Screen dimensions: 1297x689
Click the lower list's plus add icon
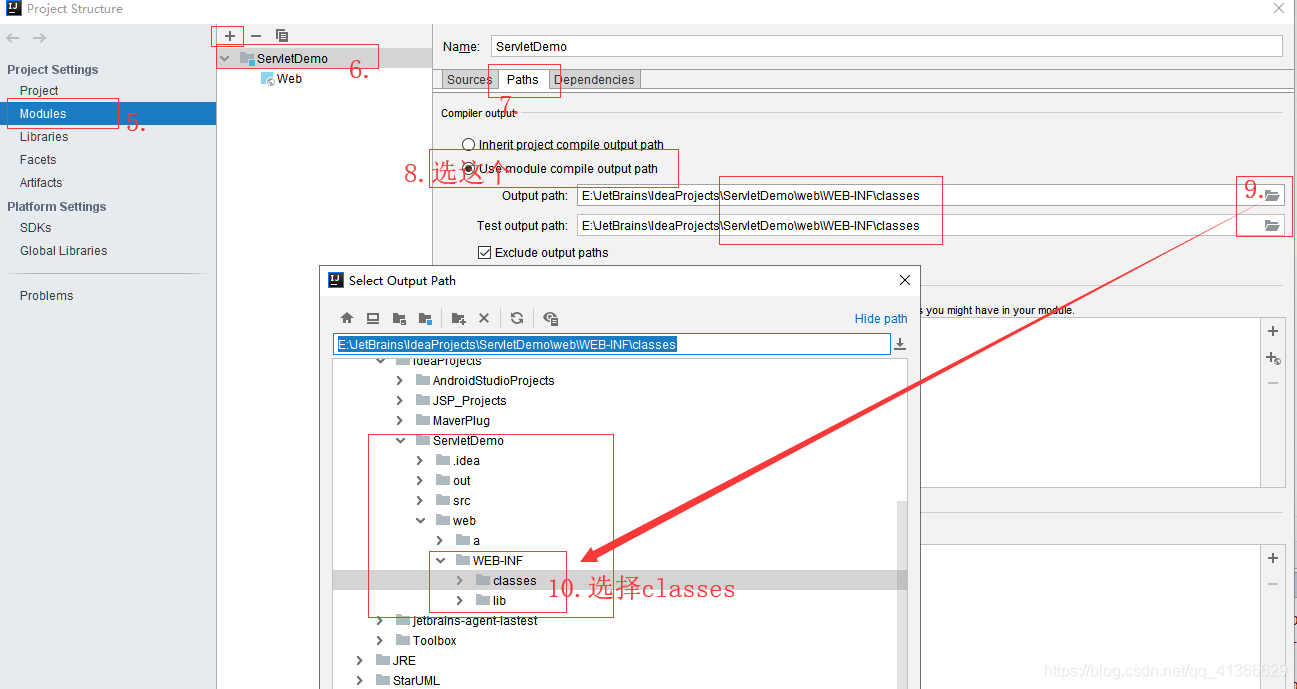pyautogui.click(x=1273, y=558)
